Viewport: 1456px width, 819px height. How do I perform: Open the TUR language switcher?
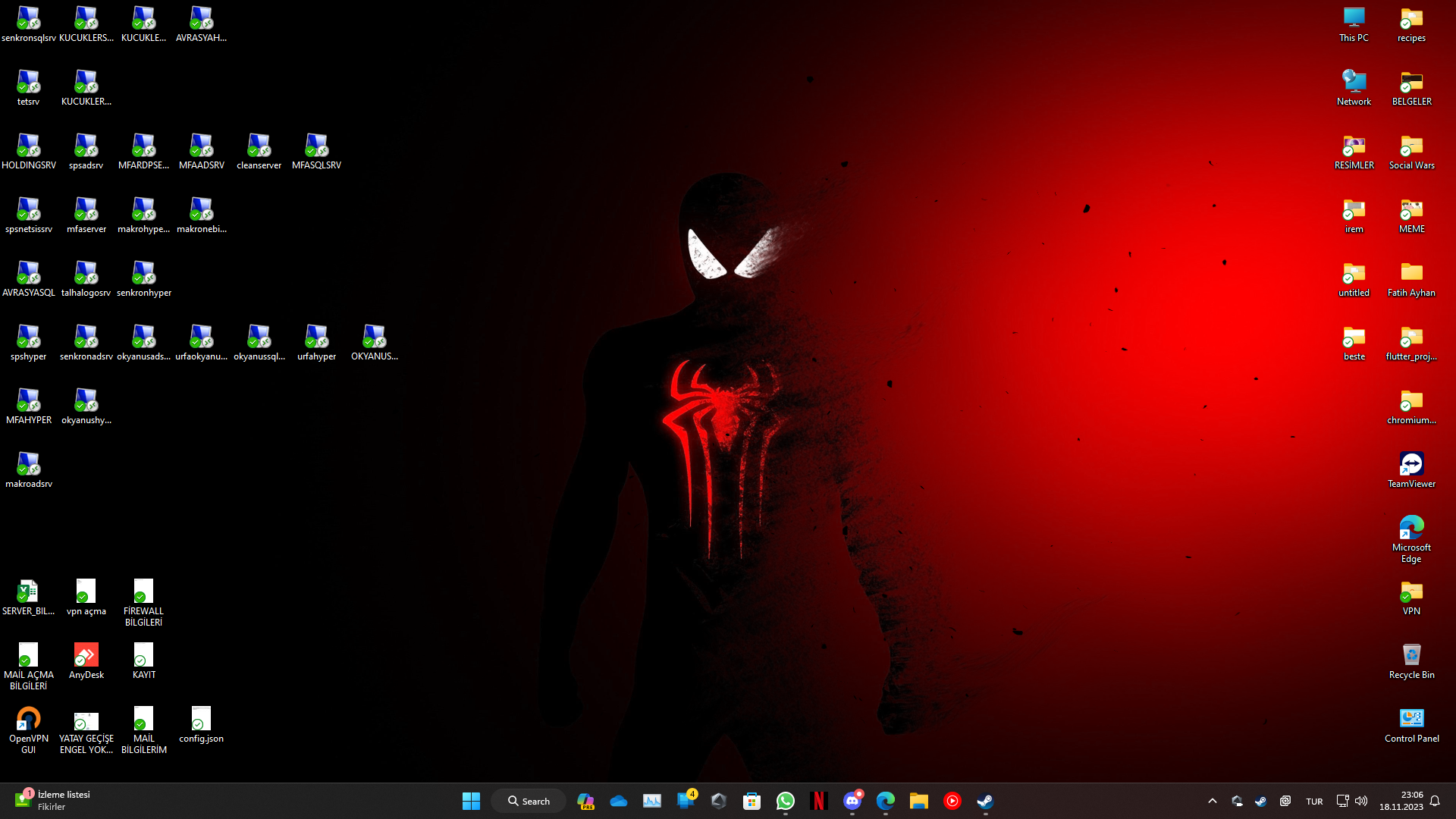(x=1314, y=802)
